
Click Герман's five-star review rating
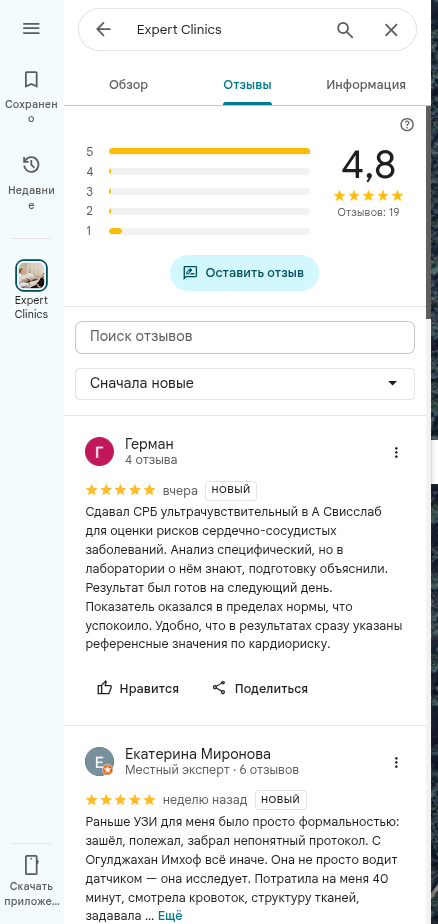[120, 490]
